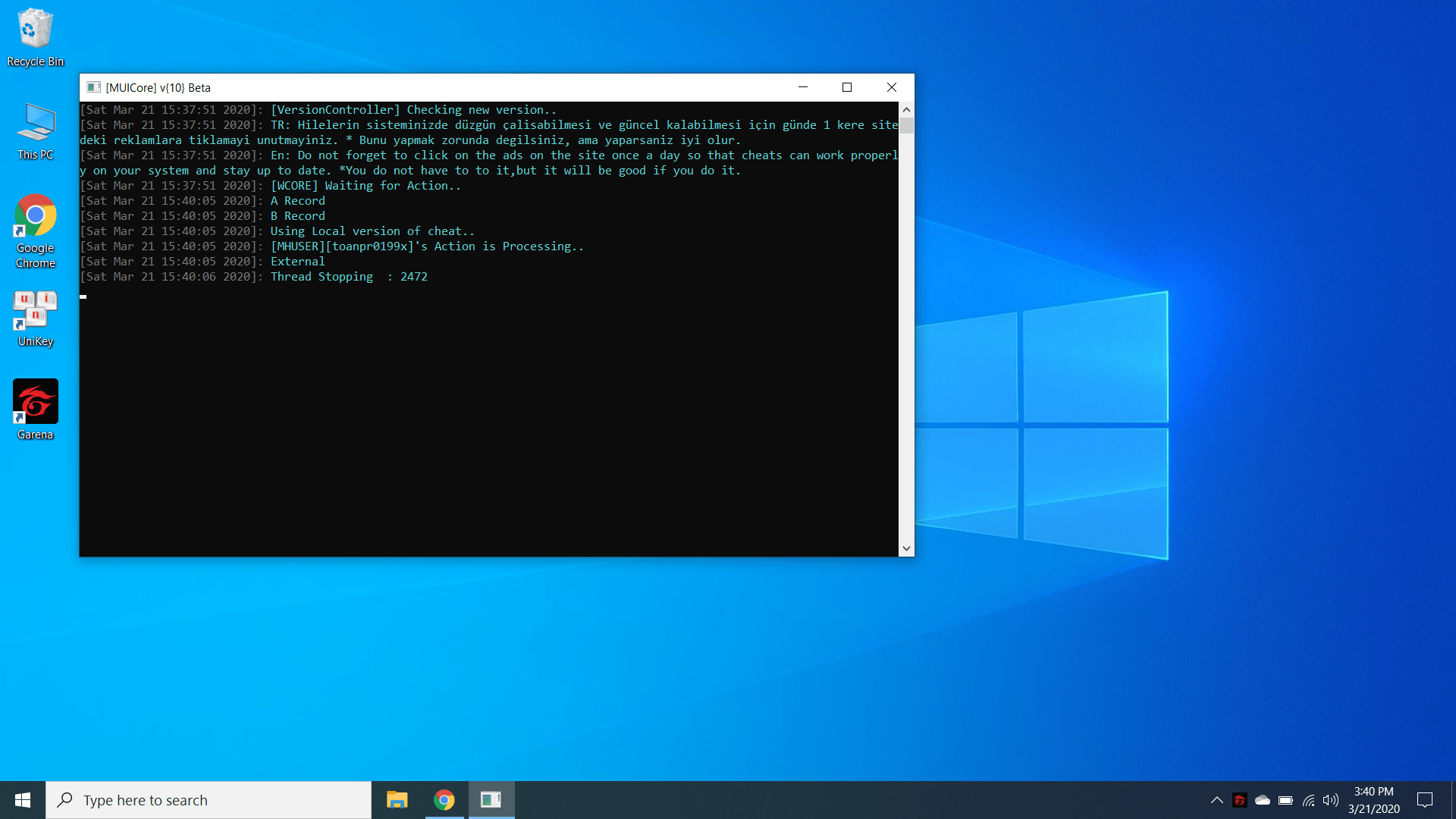Click the search magnifier icon in taskbar

65,799
